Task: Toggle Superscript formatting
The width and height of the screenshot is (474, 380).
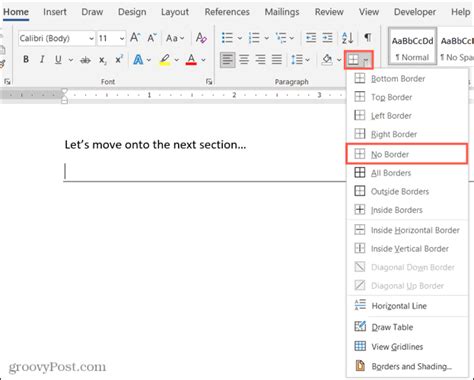Action: click(x=119, y=60)
